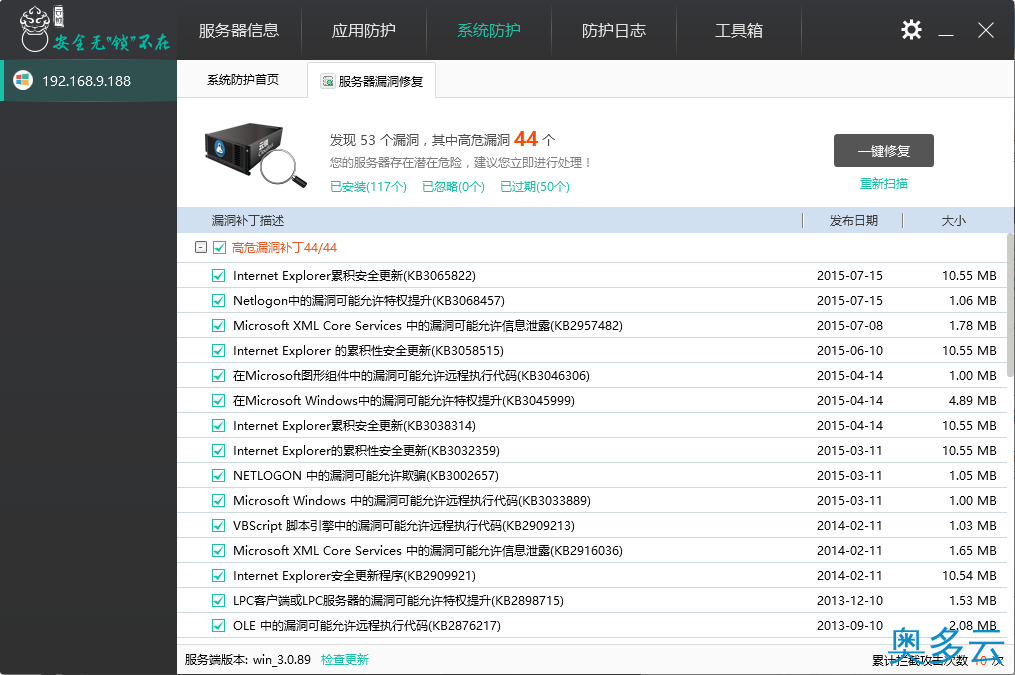The image size is (1015, 675).
Task: Sort by 大小 column header
Action: [953, 221]
